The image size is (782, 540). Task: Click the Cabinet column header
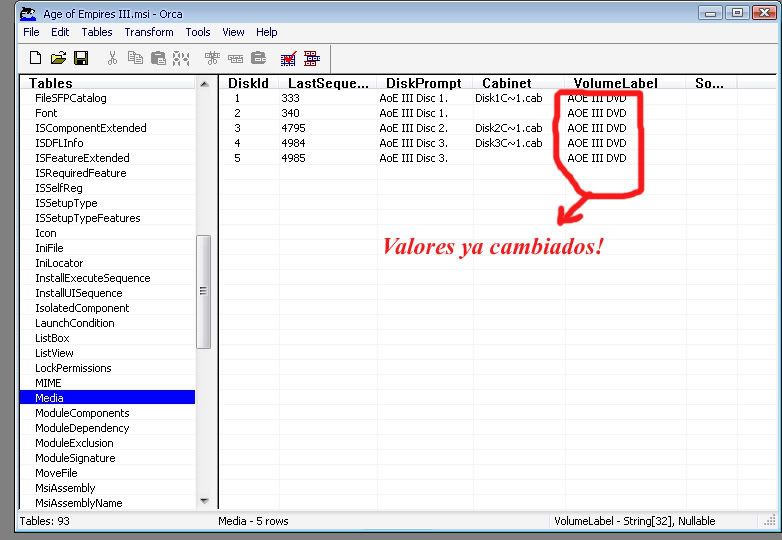[507, 83]
